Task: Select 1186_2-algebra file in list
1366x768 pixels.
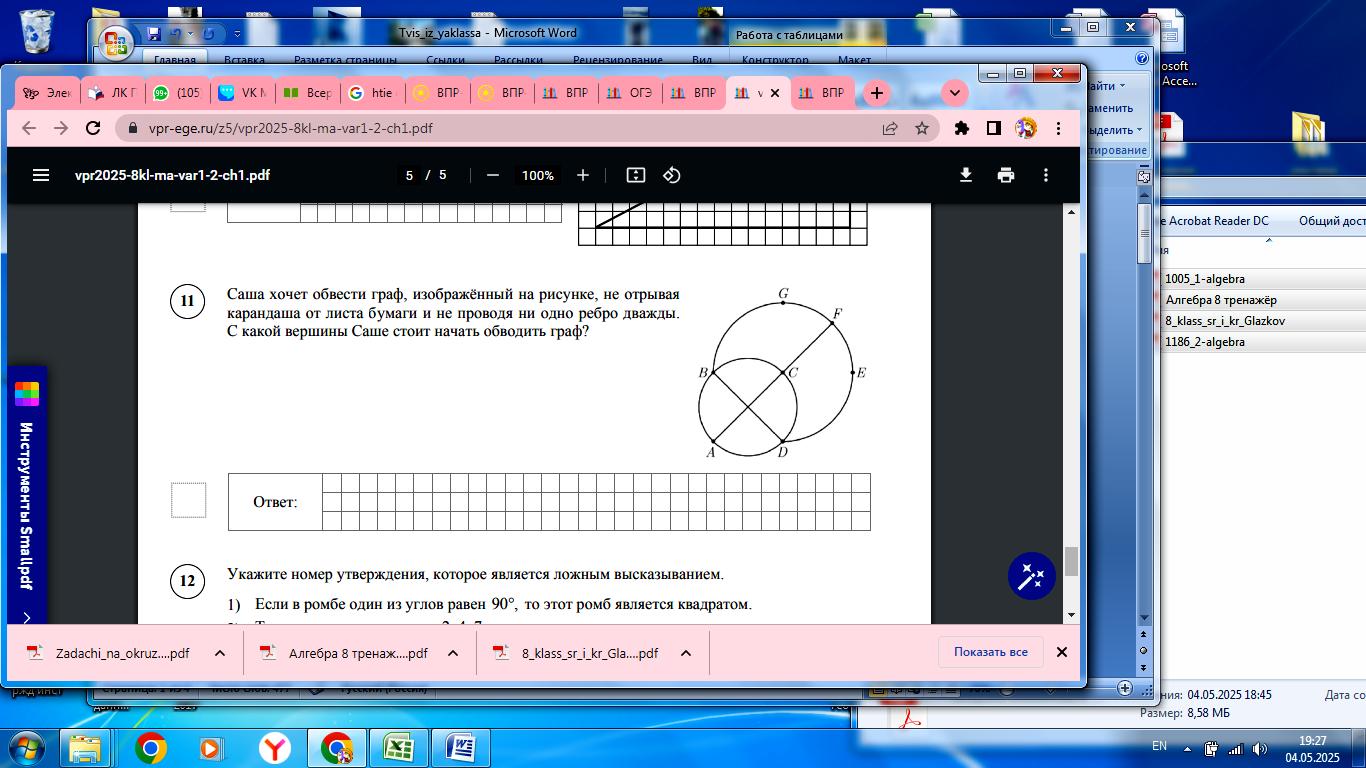Action: coord(1205,342)
